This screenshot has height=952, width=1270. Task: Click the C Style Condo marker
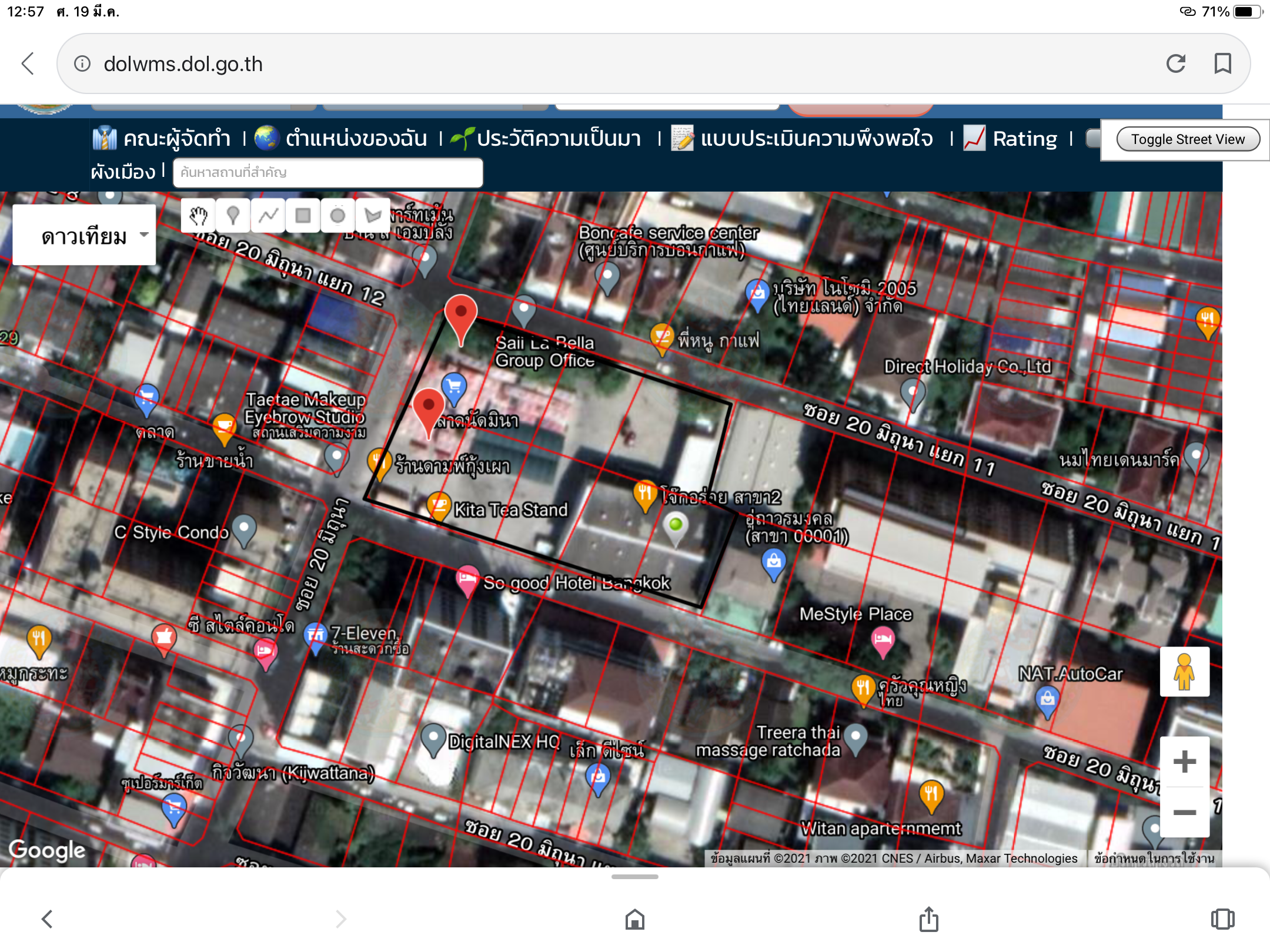click(244, 531)
